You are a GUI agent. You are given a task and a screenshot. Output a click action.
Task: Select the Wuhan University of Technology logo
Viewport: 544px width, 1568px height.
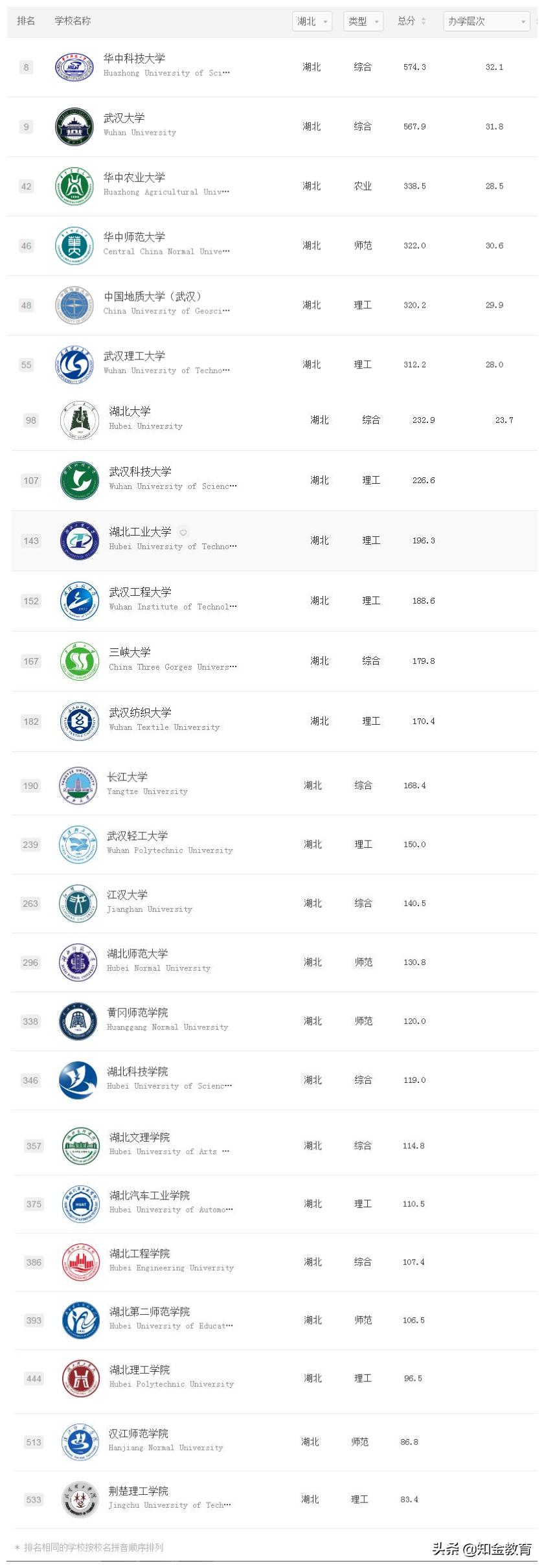74,365
